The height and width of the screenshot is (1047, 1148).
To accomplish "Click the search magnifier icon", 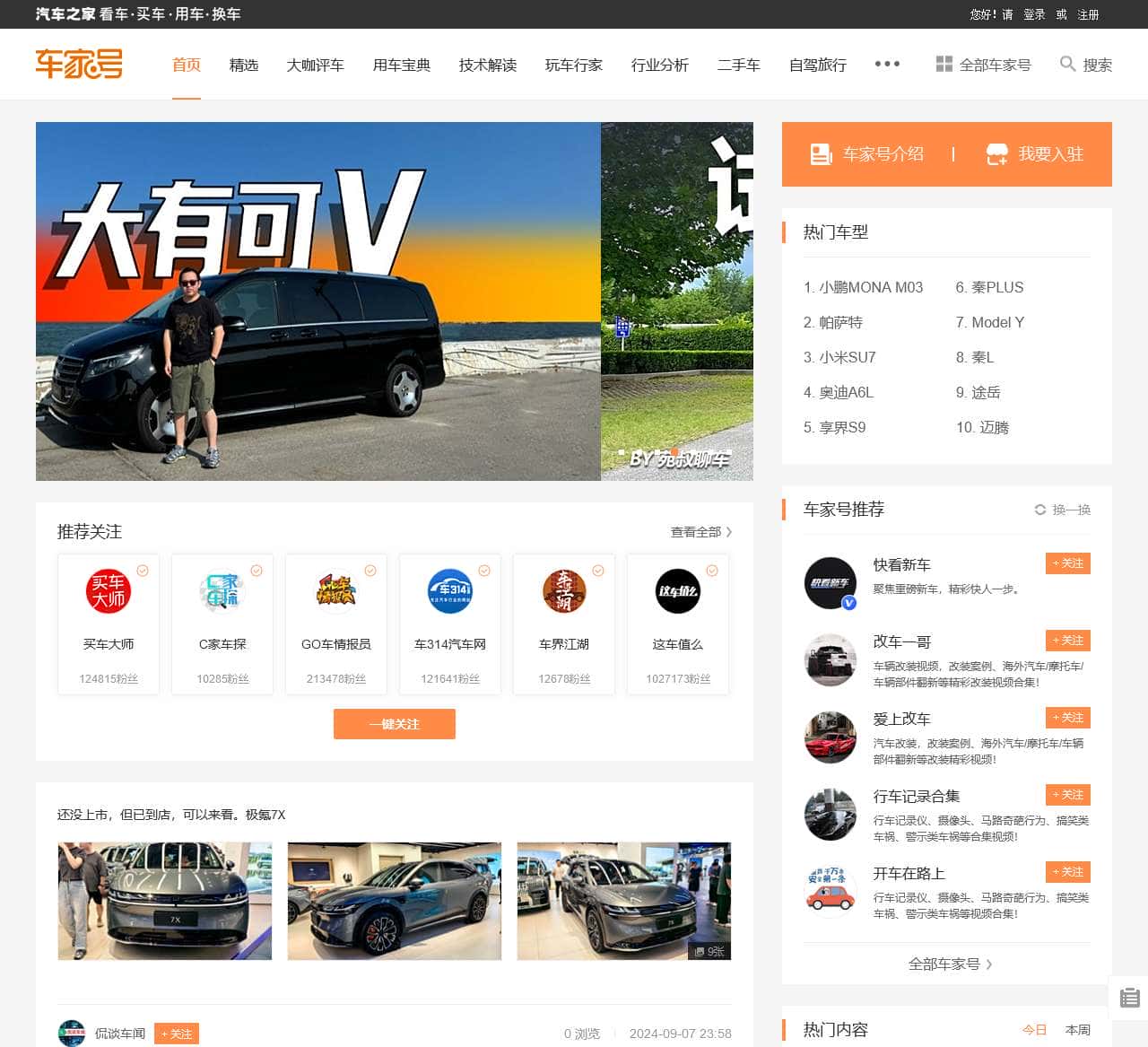I will (1067, 65).
